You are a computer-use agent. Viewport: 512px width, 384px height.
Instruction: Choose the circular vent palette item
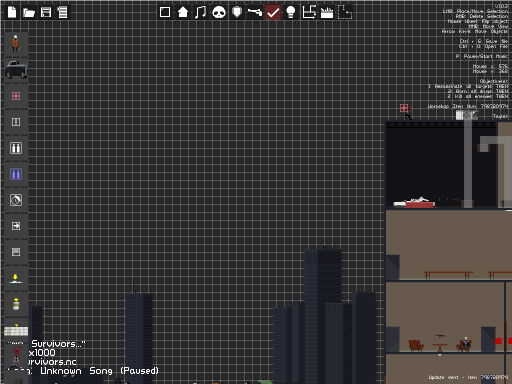coord(16,200)
